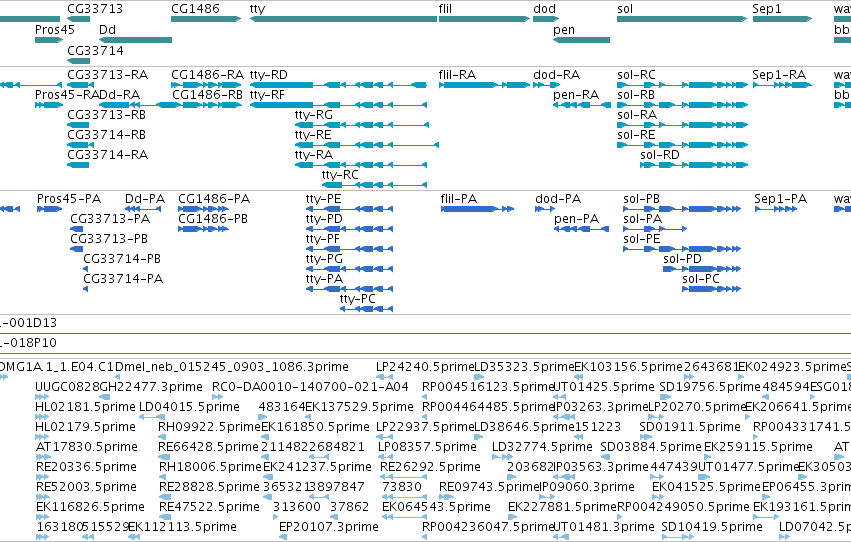The width and height of the screenshot is (851, 542).
Task: Click transcript sol-RA glyph
Action: pos(682,125)
